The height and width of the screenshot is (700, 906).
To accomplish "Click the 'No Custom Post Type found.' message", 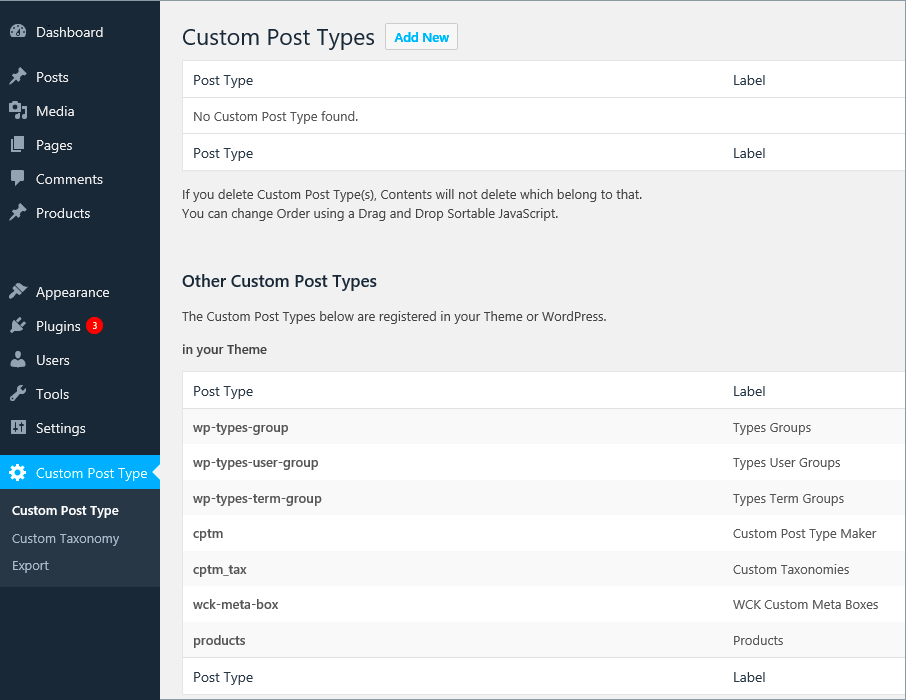I will point(276,117).
